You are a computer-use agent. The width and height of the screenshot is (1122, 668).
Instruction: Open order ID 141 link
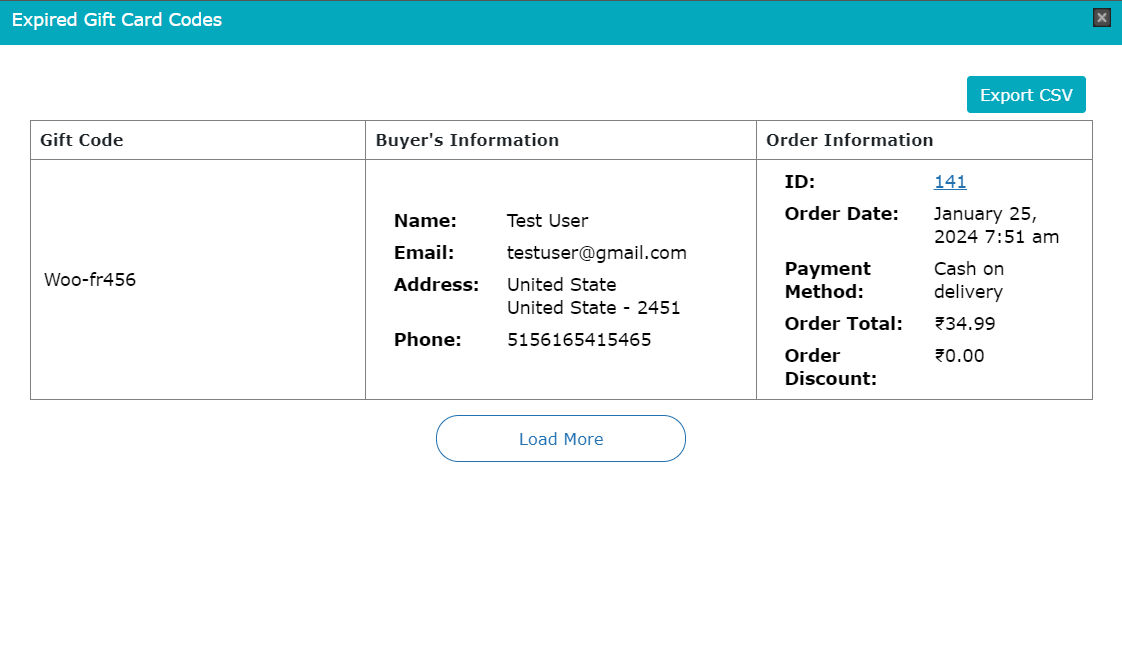coord(950,182)
